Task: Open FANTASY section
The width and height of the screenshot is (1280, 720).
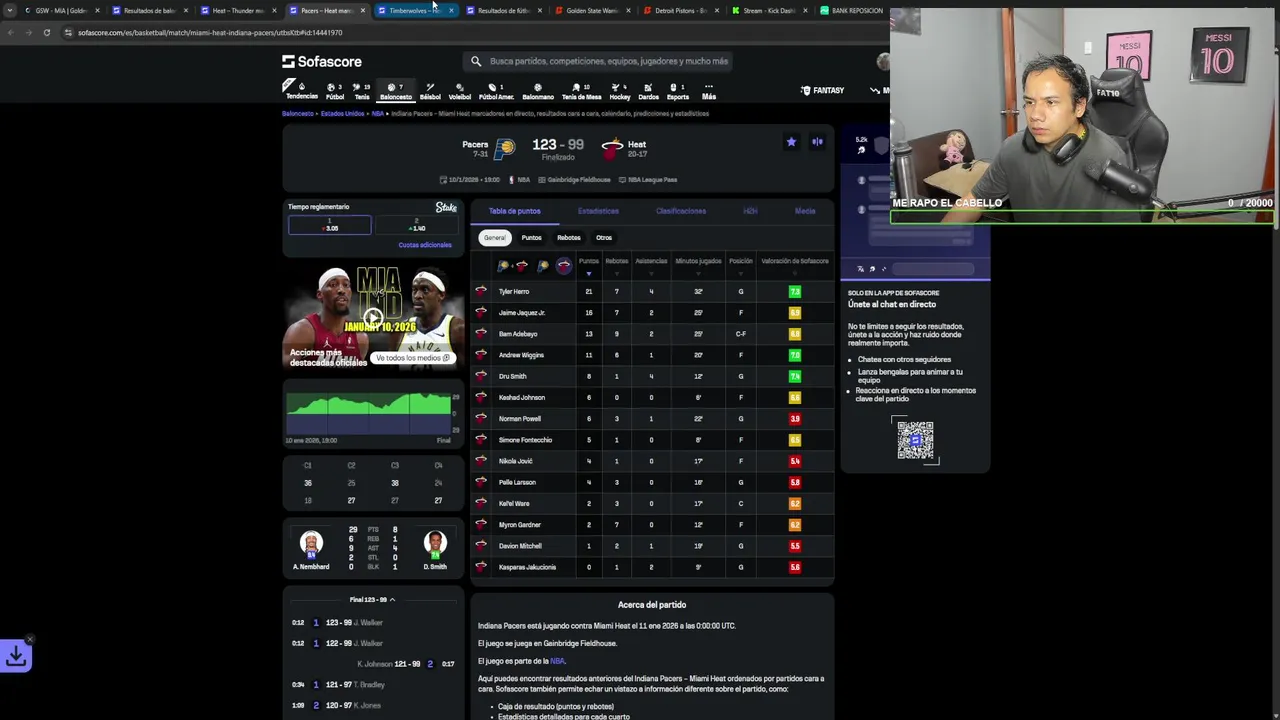Action: pyautogui.click(x=823, y=90)
